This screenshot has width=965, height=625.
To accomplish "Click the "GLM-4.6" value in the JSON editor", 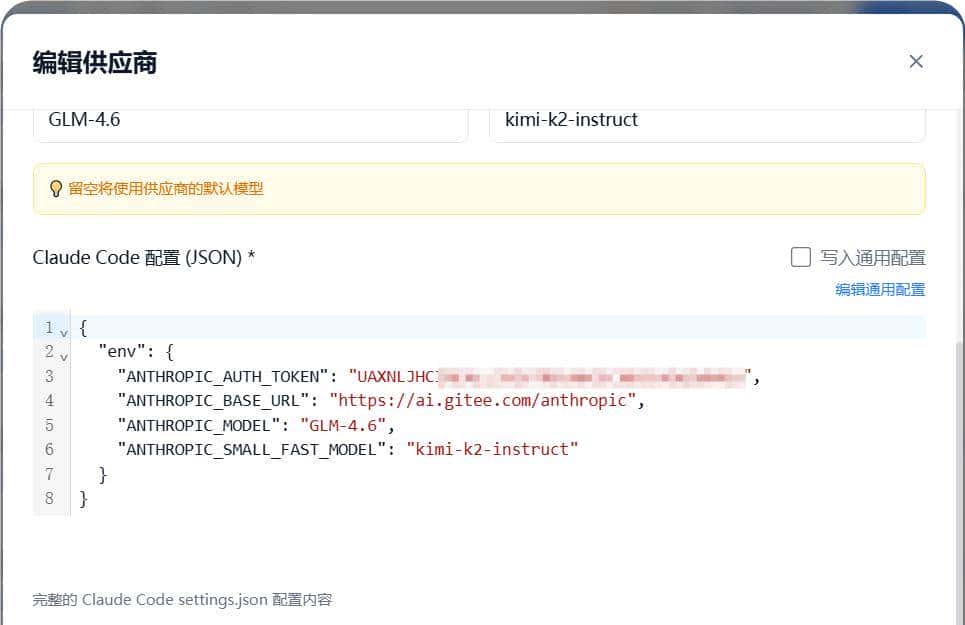I will tap(343, 425).
